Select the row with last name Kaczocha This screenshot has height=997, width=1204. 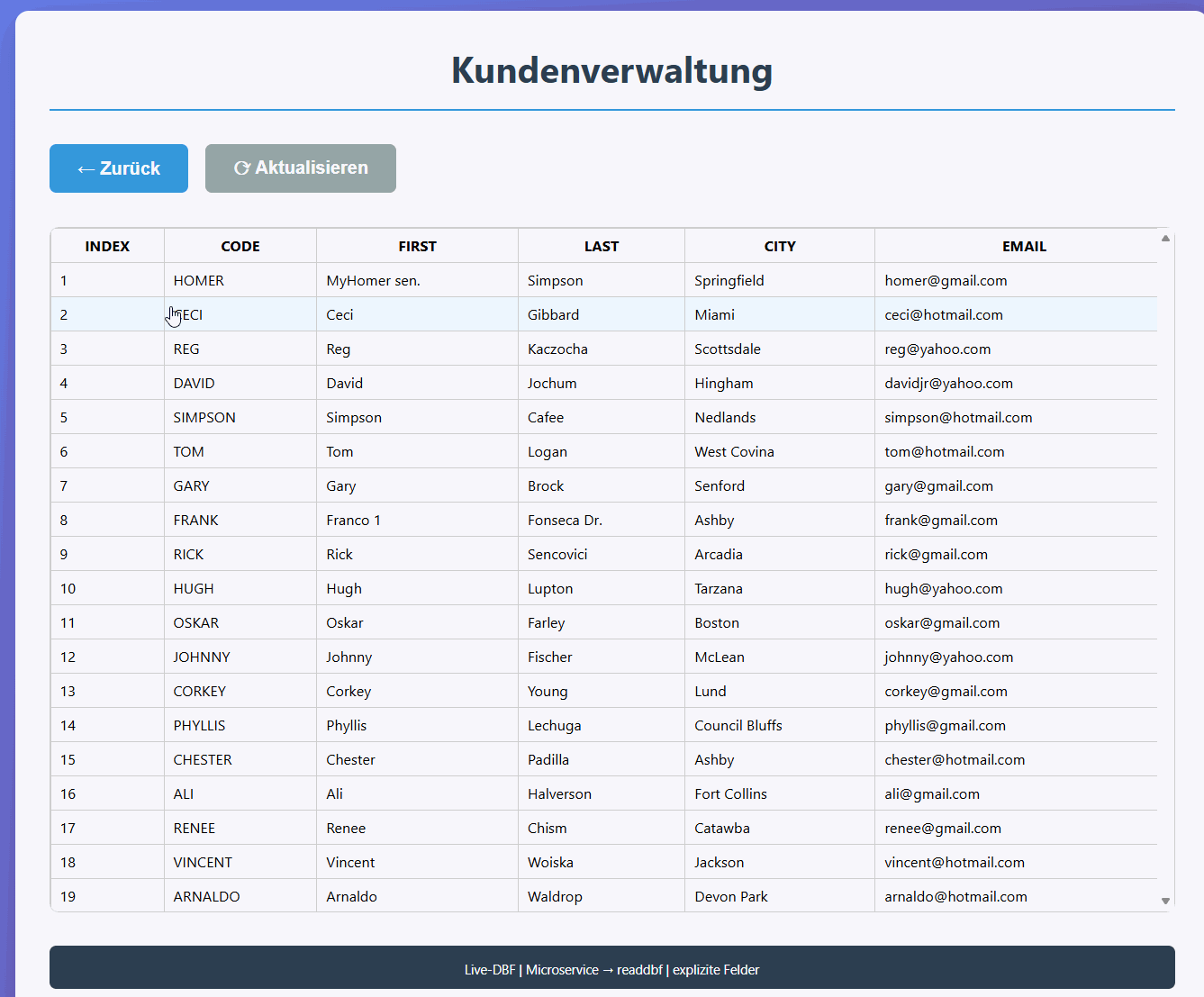603,349
